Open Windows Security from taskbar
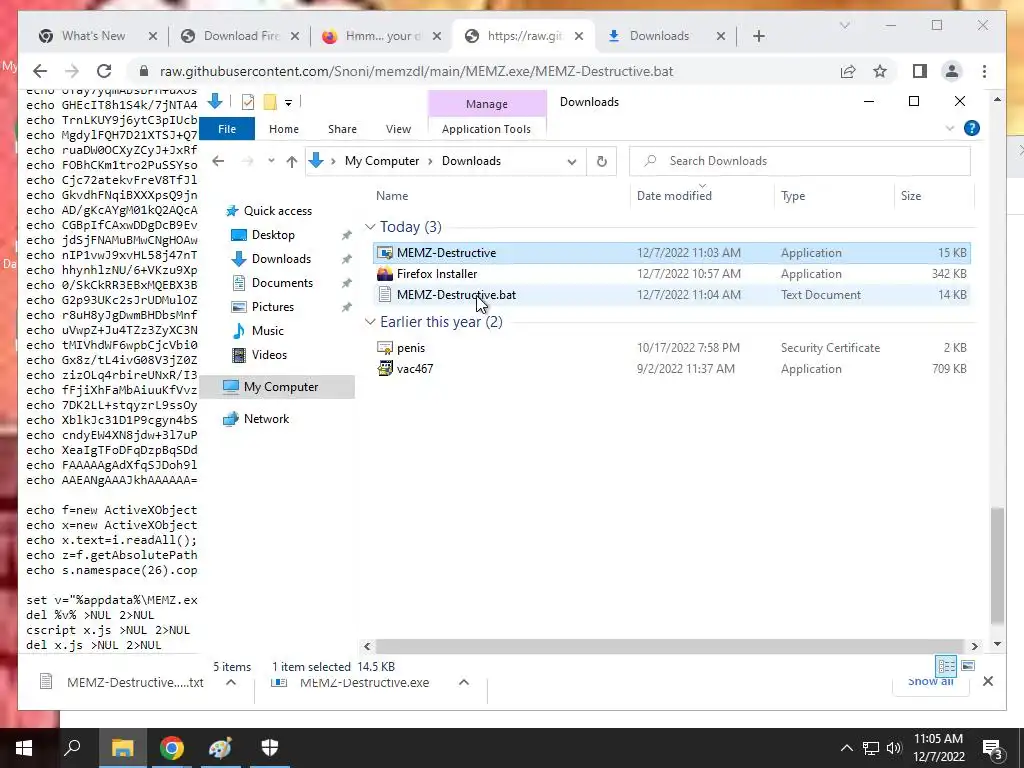 [270, 748]
